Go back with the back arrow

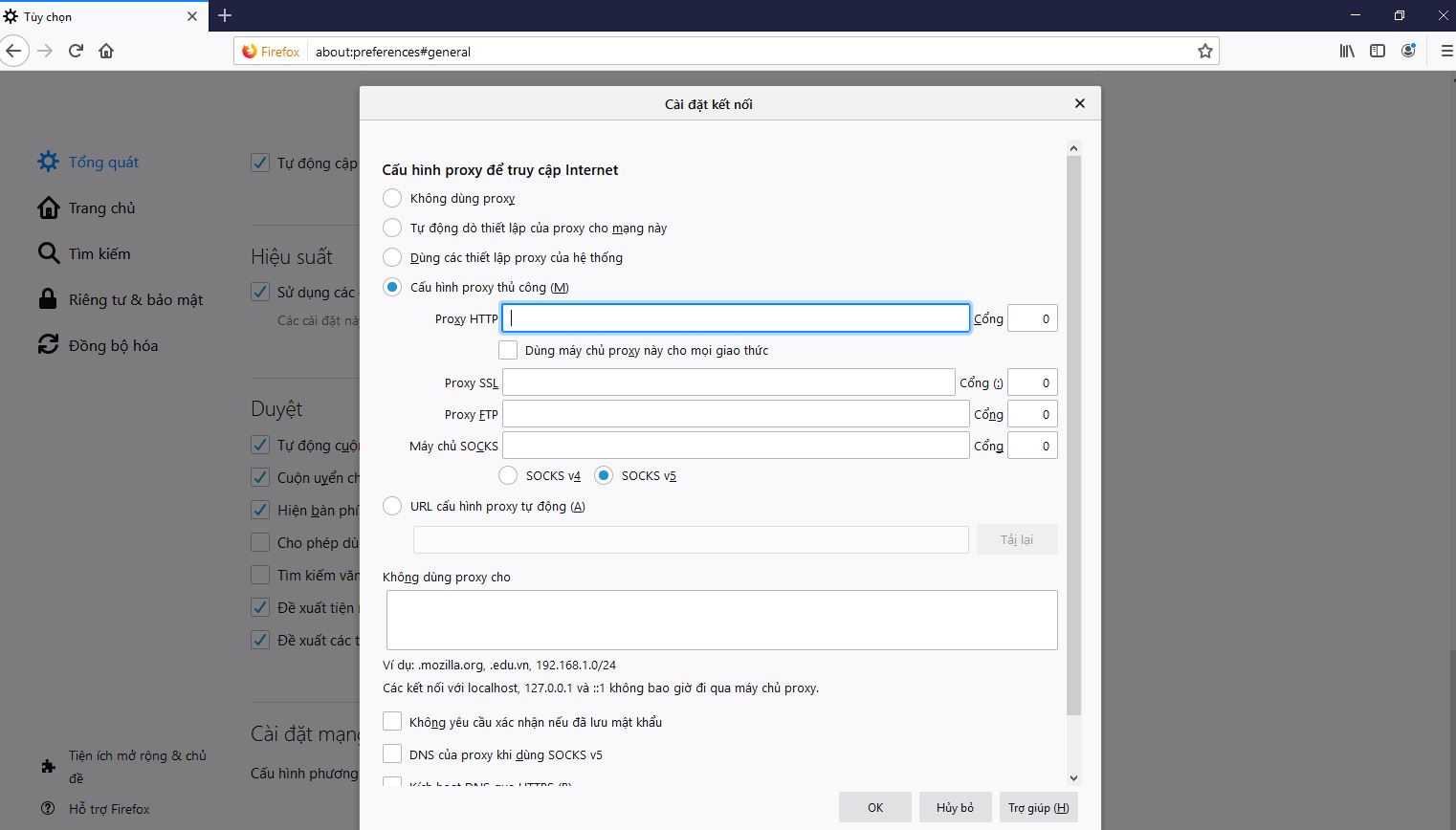(13, 51)
